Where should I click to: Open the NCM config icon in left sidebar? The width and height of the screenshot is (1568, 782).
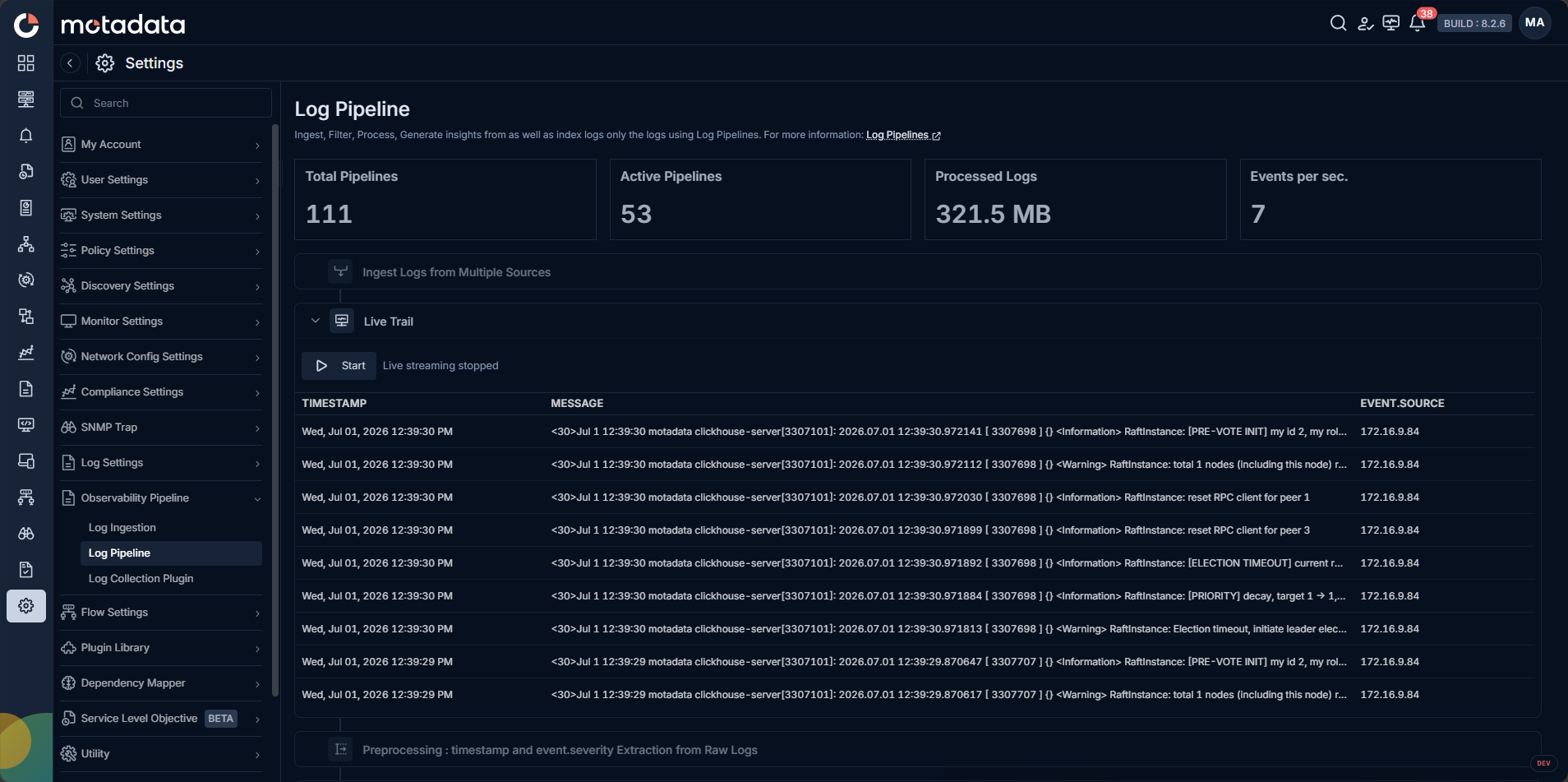tap(26, 280)
